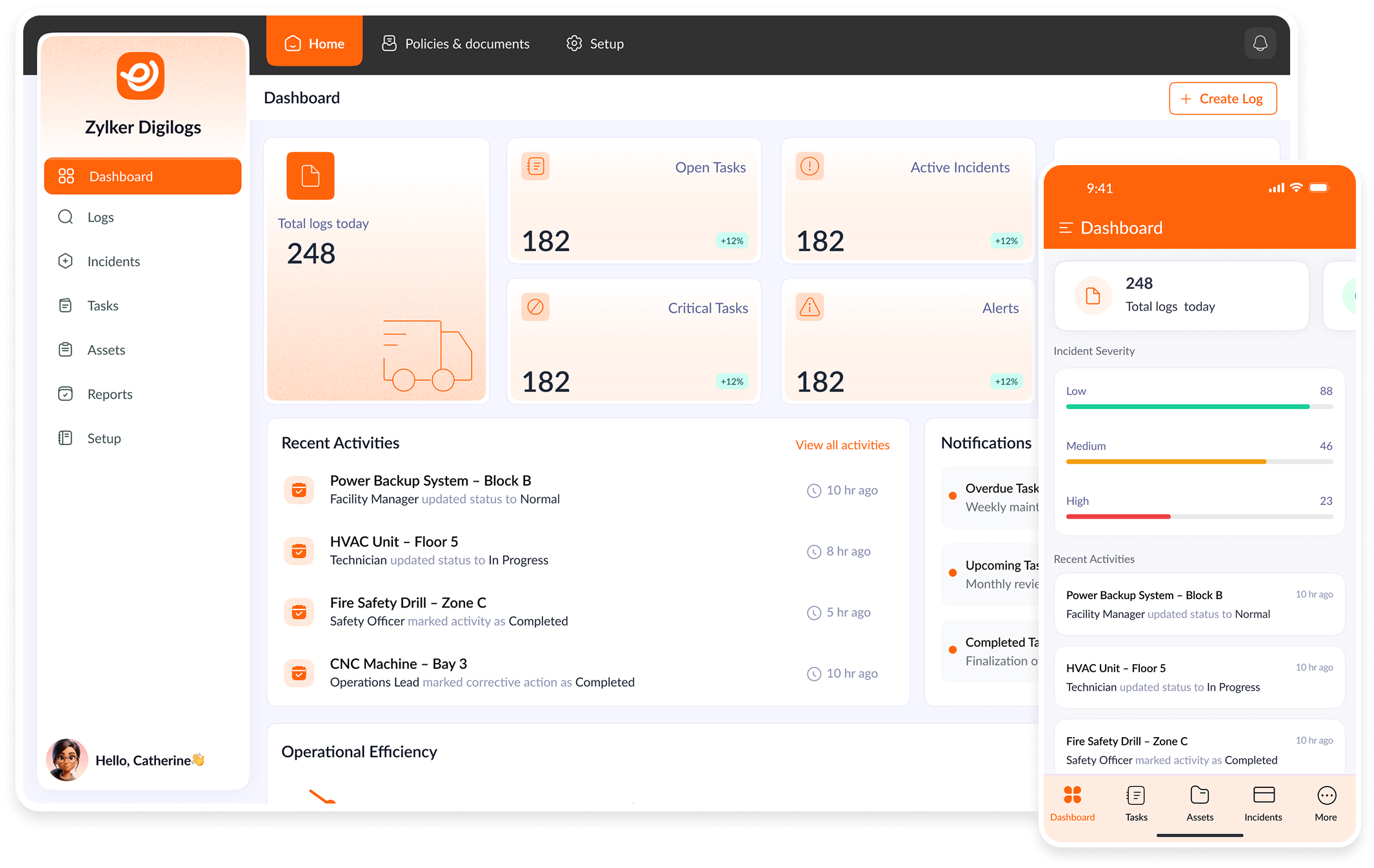Select Tasks in the left sidebar
The height and width of the screenshot is (868, 1374).
pyautogui.click(x=102, y=305)
